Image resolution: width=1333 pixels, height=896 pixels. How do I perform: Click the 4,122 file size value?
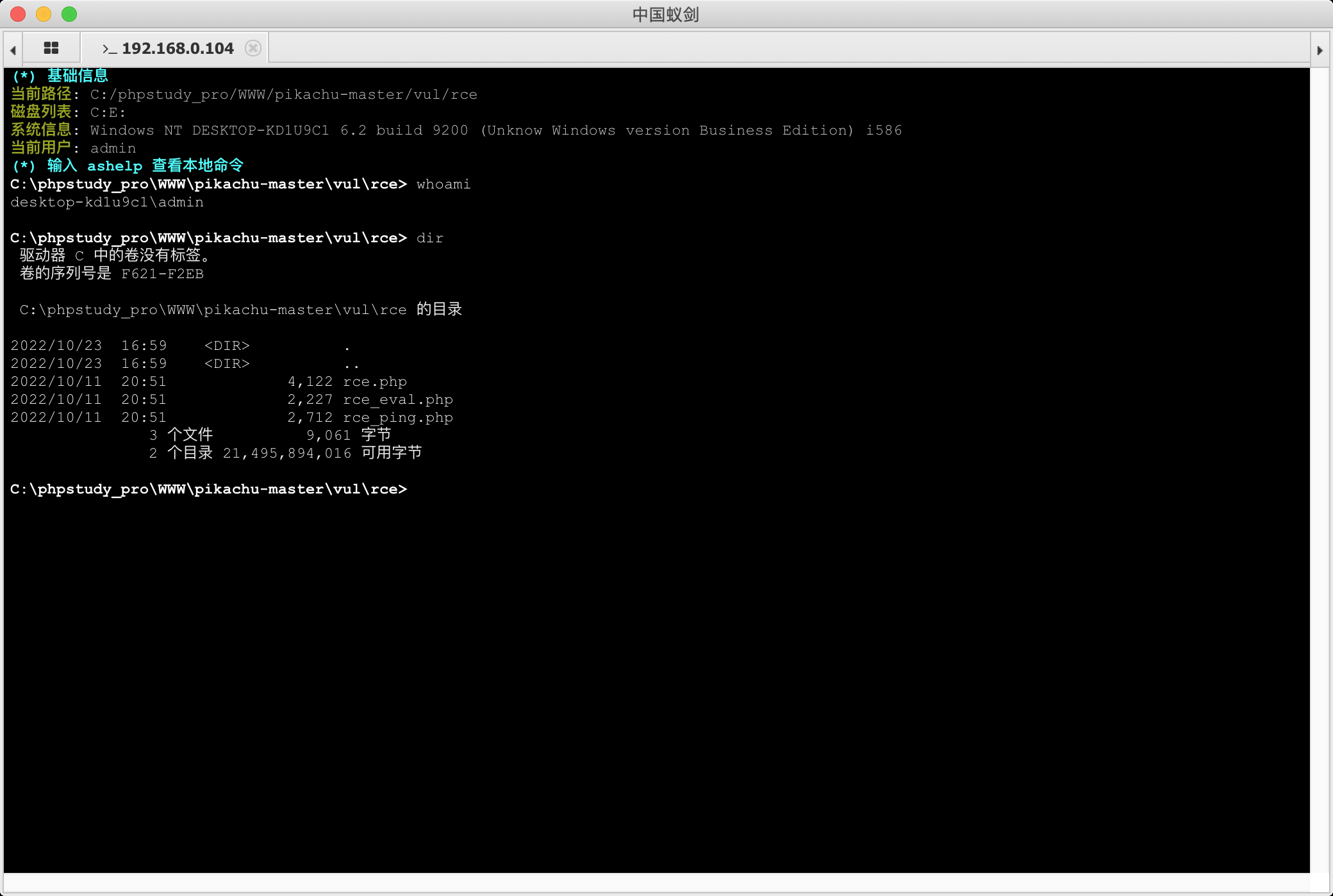(310, 381)
